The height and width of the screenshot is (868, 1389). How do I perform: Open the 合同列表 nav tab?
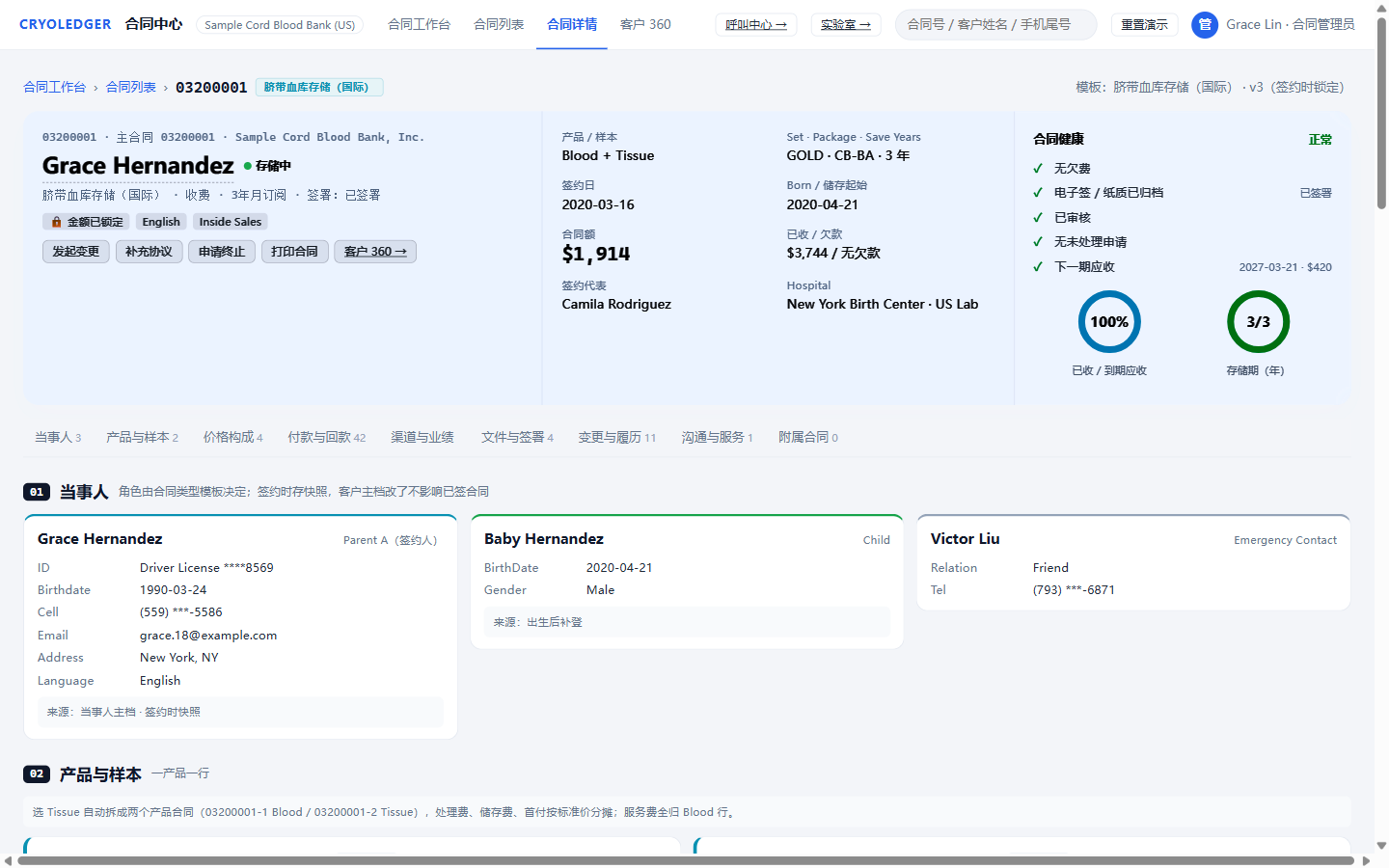tap(499, 24)
